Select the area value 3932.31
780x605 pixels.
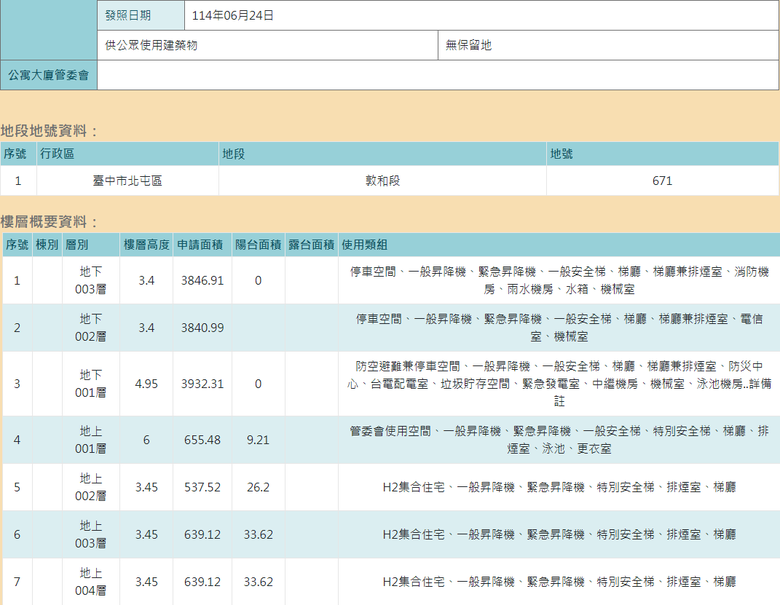(x=202, y=384)
